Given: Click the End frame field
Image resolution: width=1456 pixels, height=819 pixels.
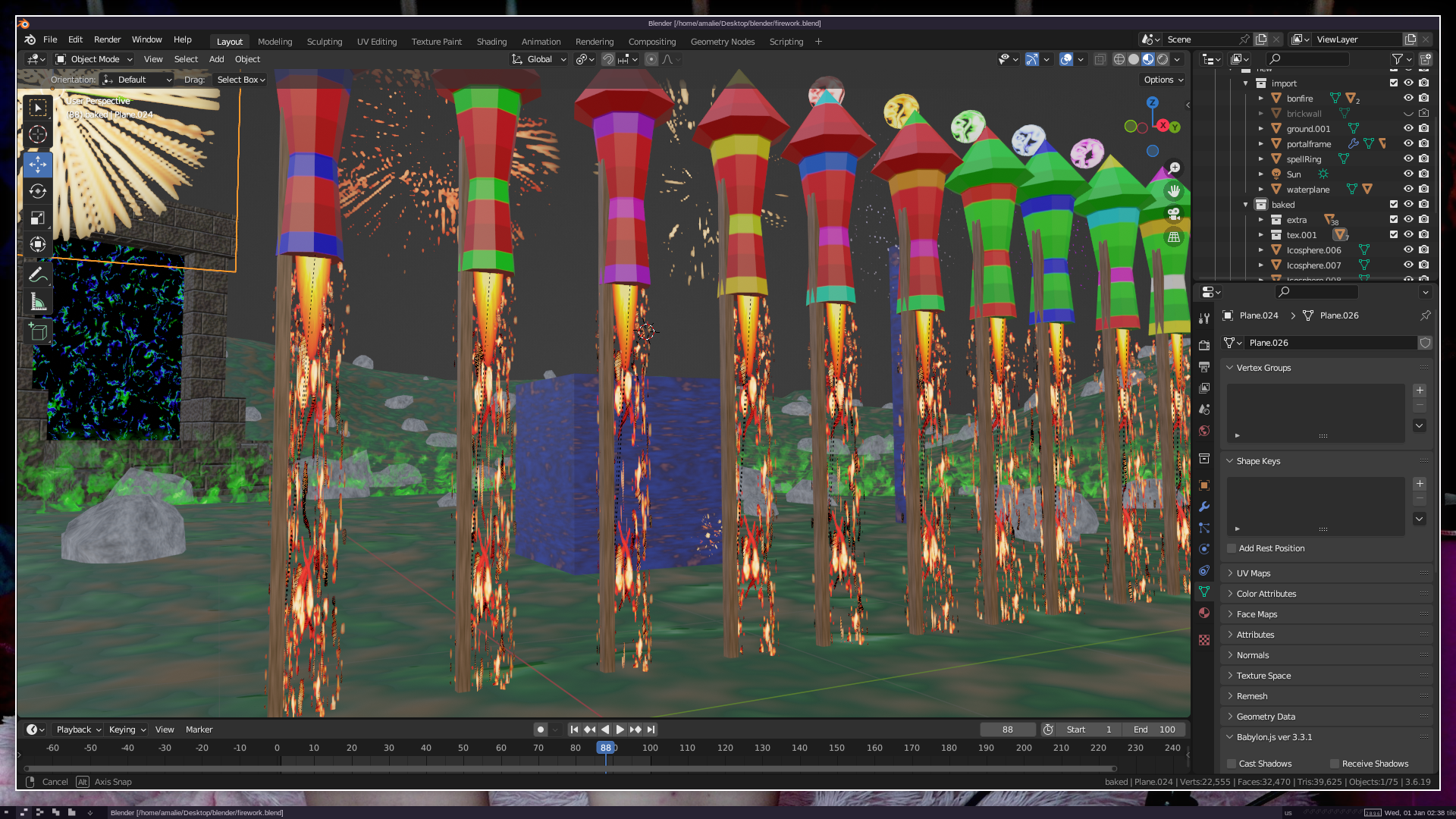Looking at the screenshot, I should 1154,730.
